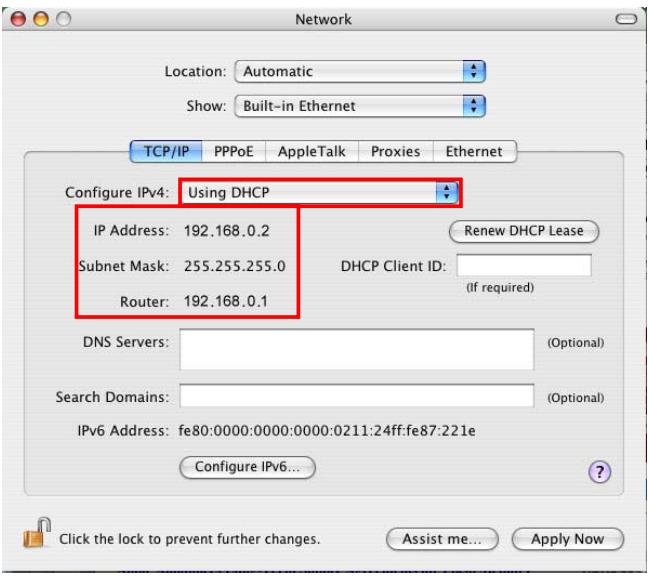Click the subnet mask value 255.255.255.0
Image resolution: width=648 pixels, height=576 pixels.
235,266
